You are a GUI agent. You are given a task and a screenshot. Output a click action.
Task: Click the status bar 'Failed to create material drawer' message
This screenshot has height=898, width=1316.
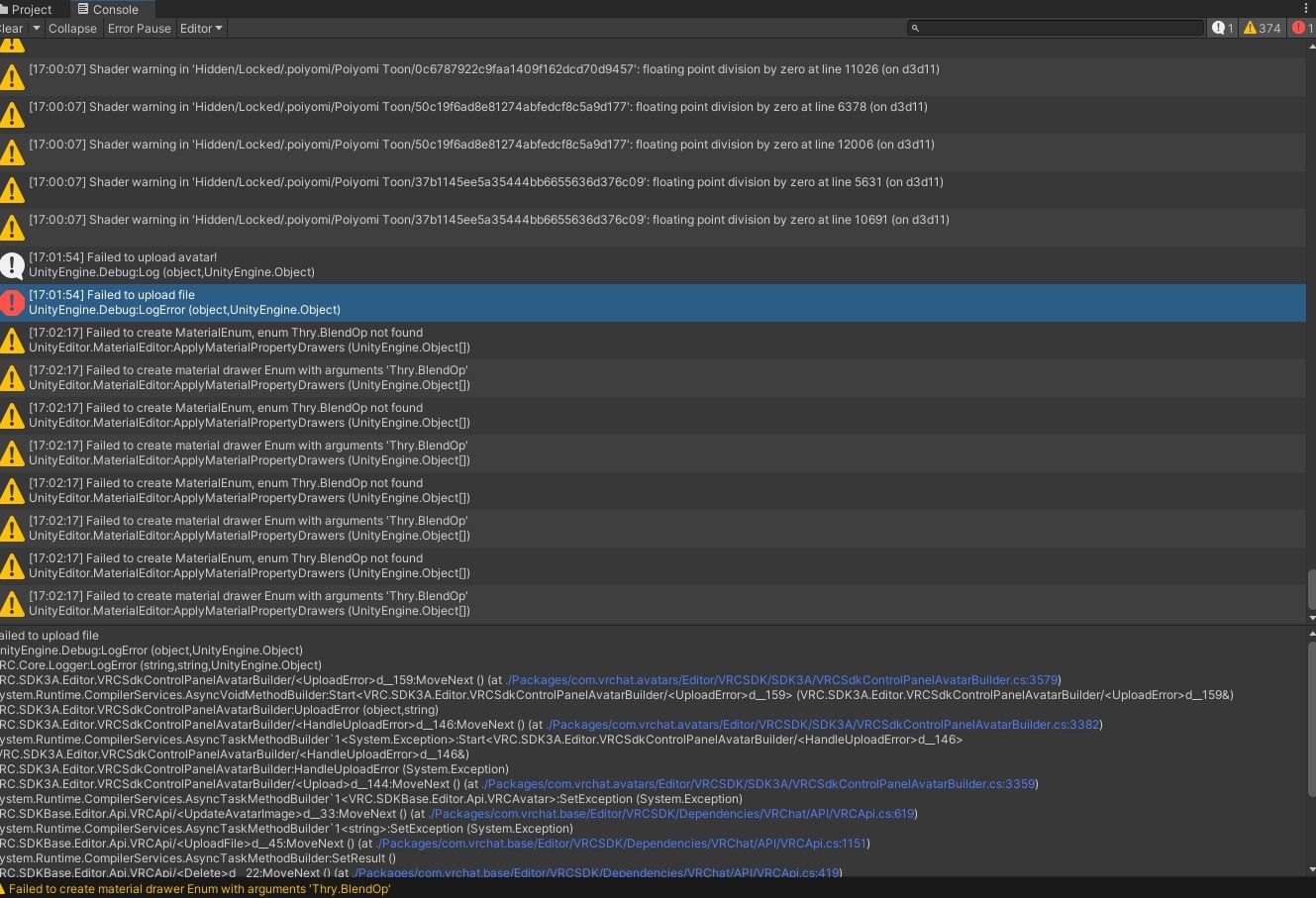(198, 889)
